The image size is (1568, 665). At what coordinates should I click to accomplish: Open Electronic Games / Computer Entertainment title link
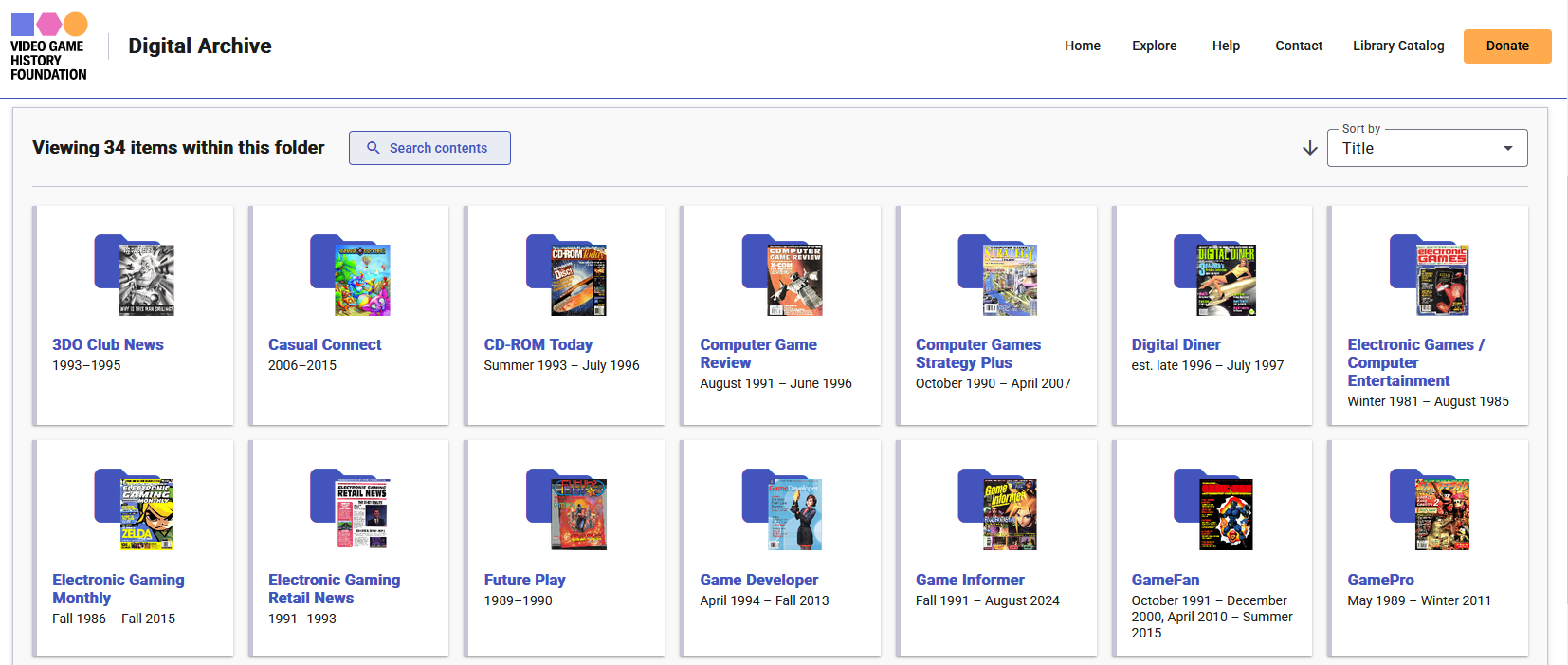point(1416,362)
